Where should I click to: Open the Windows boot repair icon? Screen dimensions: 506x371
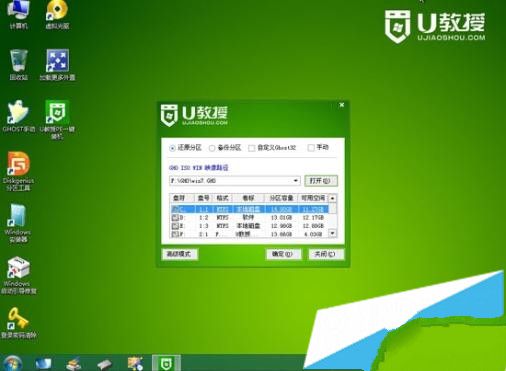click(18, 275)
